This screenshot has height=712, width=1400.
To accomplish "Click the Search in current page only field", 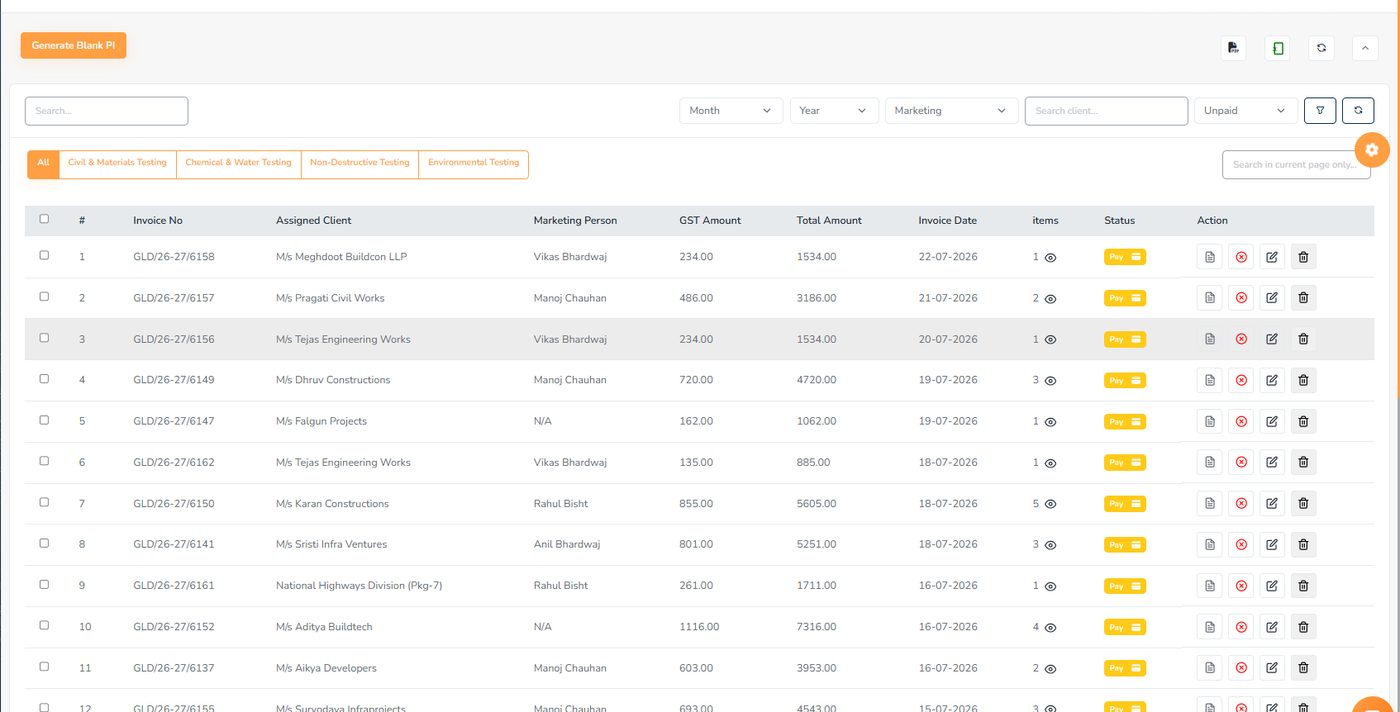I will (x=1296, y=165).
